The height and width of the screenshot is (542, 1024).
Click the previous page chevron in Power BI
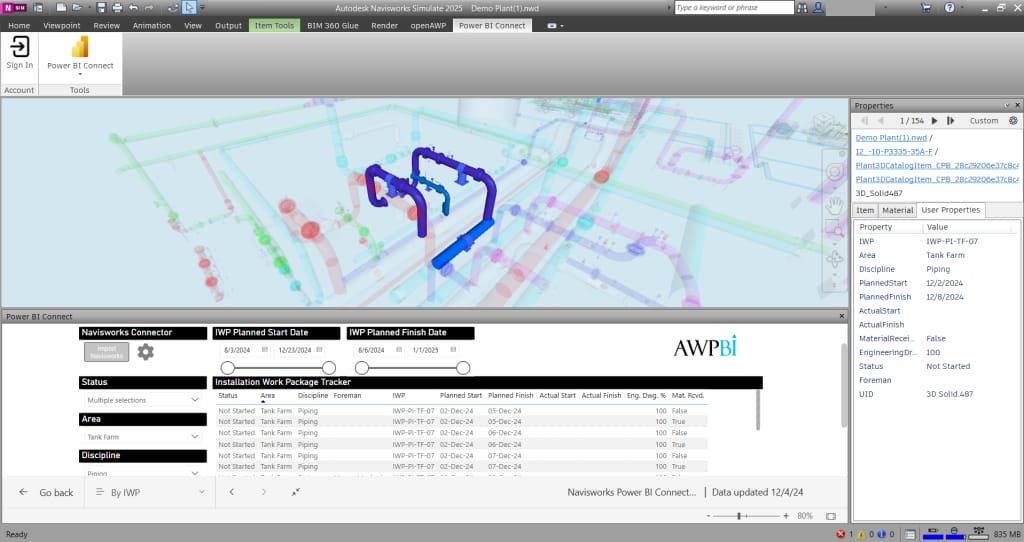pos(232,492)
